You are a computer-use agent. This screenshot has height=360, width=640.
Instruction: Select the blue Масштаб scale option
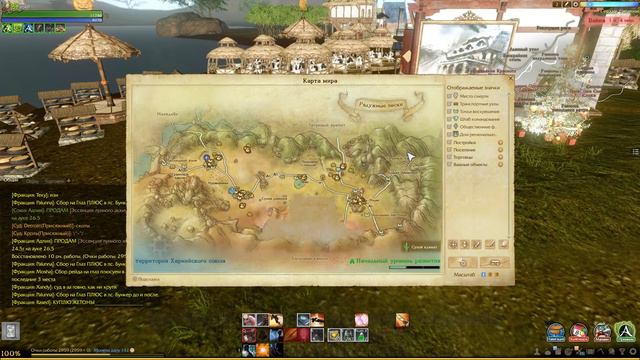coord(484,275)
